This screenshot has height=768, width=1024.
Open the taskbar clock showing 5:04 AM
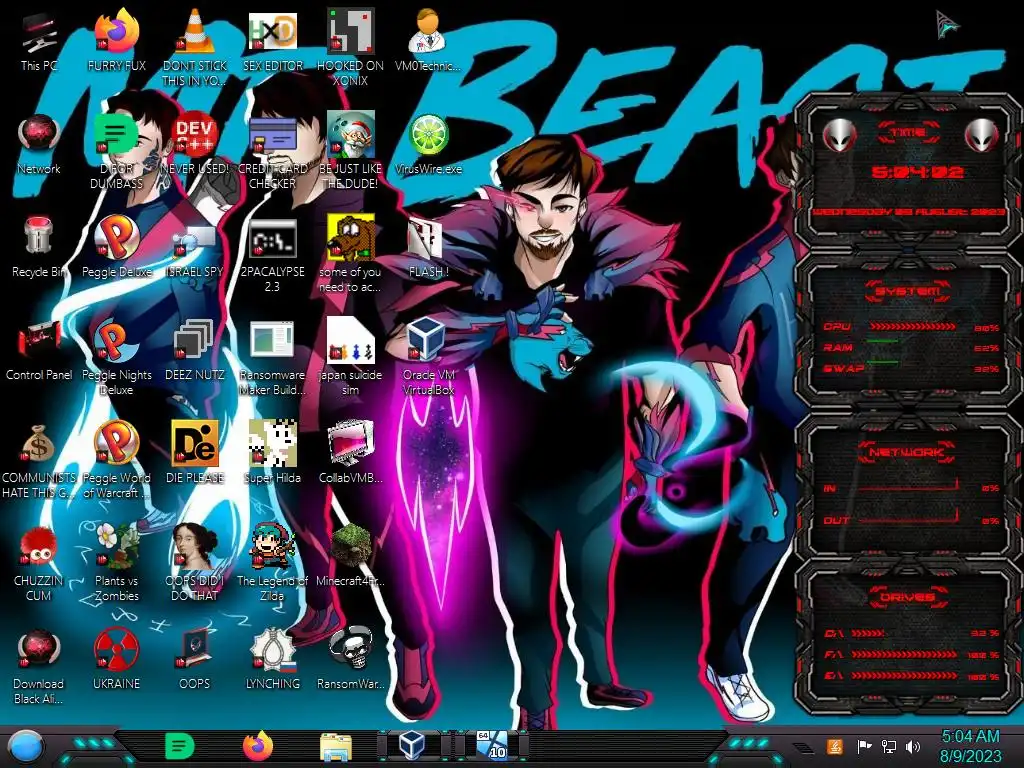970,746
